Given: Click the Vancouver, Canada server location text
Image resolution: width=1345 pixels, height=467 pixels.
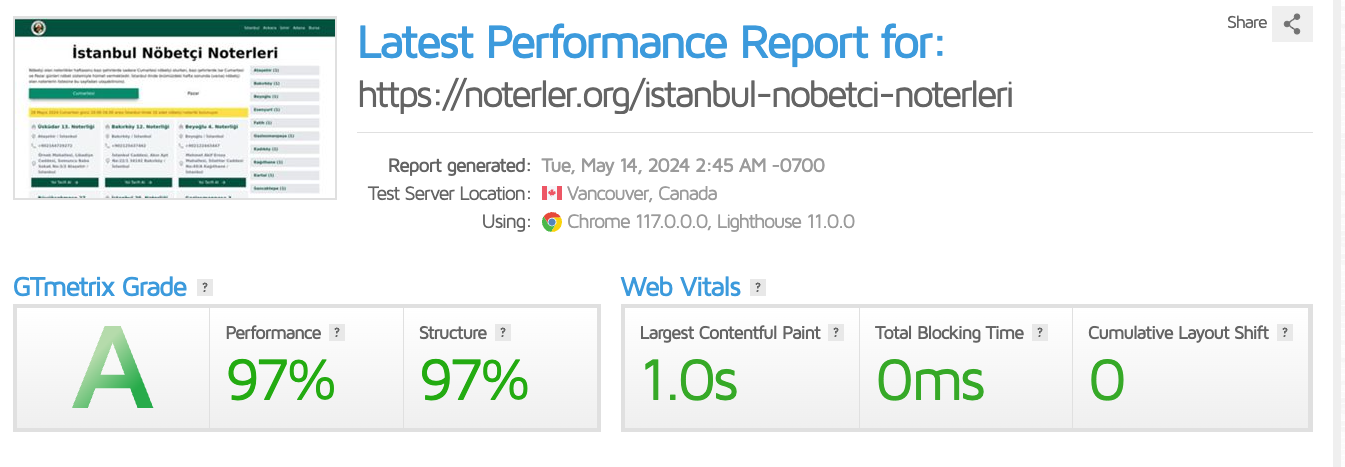Looking at the screenshot, I should tap(642, 194).
